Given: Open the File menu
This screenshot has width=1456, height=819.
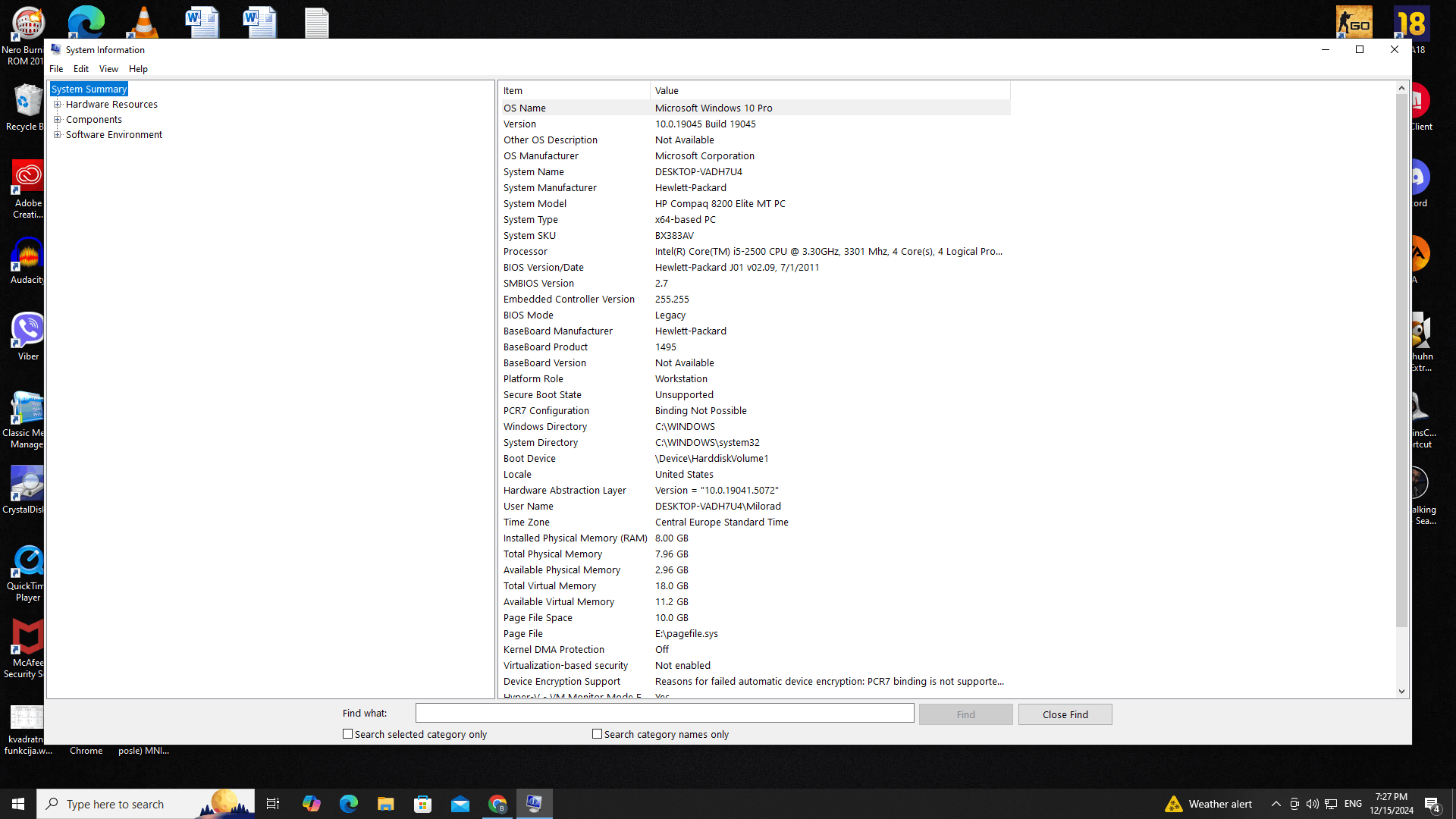Looking at the screenshot, I should coord(56,69).
